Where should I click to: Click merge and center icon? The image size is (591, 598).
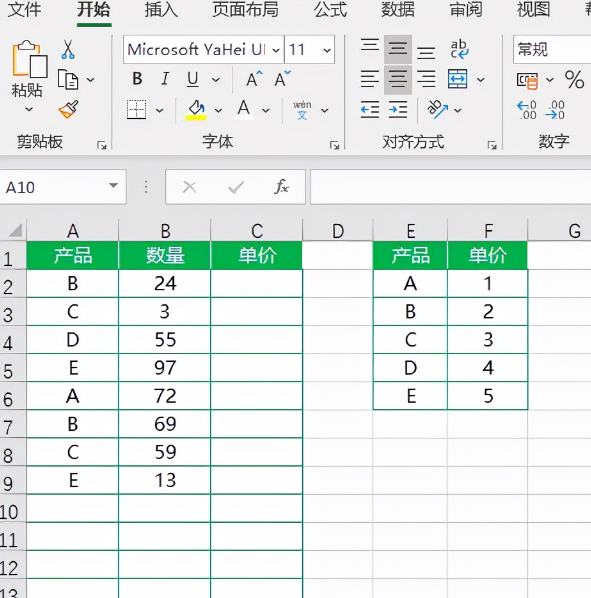click(x=458, y=79)
